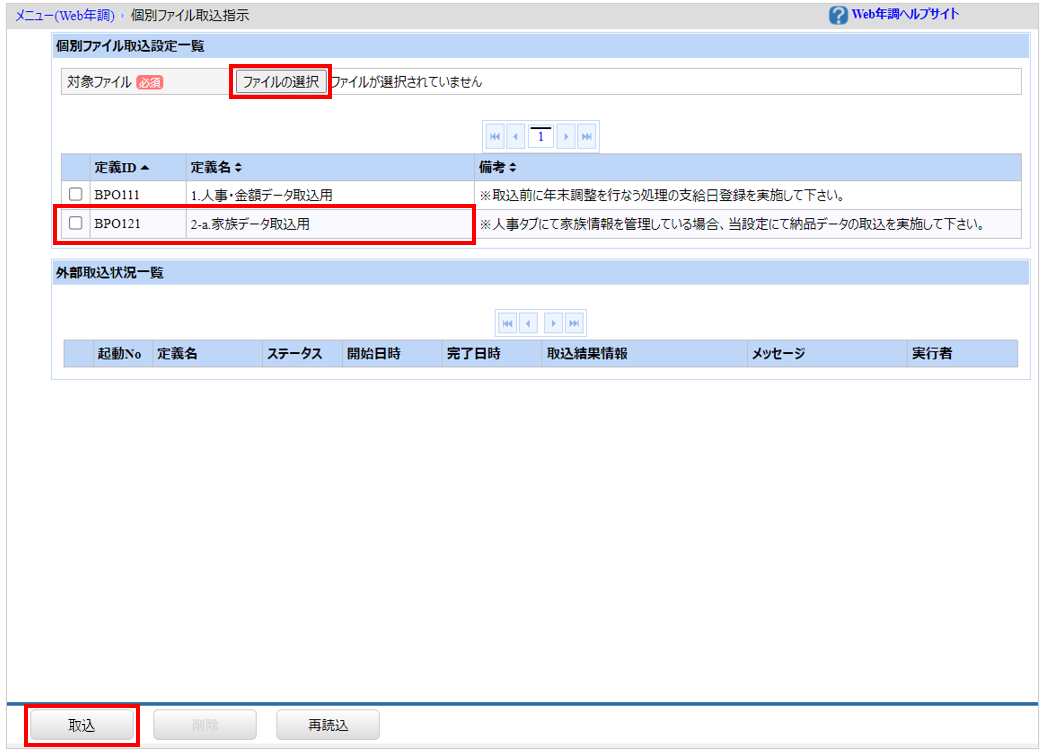Select the 1.人事・金額データ取込用 cell
1041x753 pixels.
[x=330, y=195]
